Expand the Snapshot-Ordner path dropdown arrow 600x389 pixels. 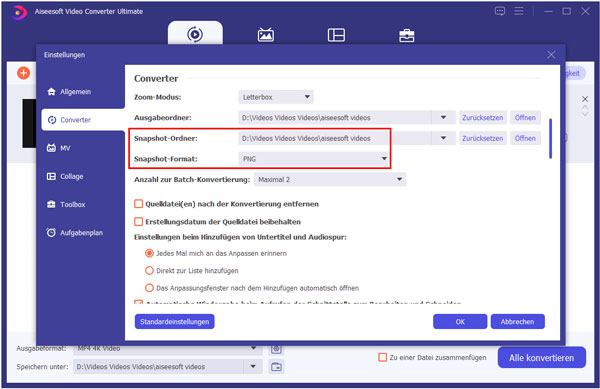[x=443, y=138]
